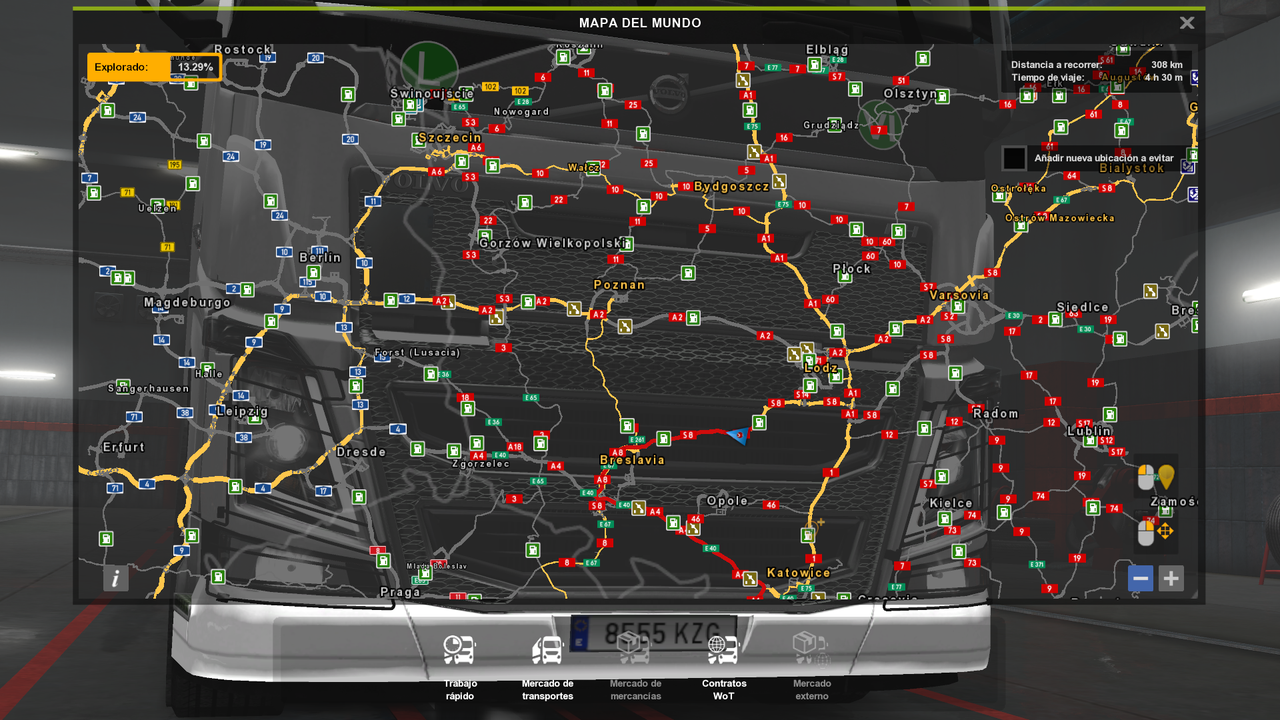1280x720 pixels.
Task: Select the town label Nowogard
Action: [x=521, y=112]
